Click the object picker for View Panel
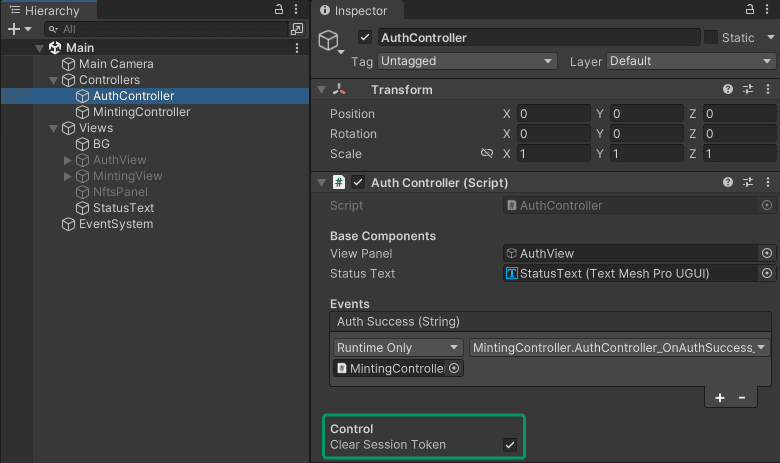 click(x=767, y=254)
